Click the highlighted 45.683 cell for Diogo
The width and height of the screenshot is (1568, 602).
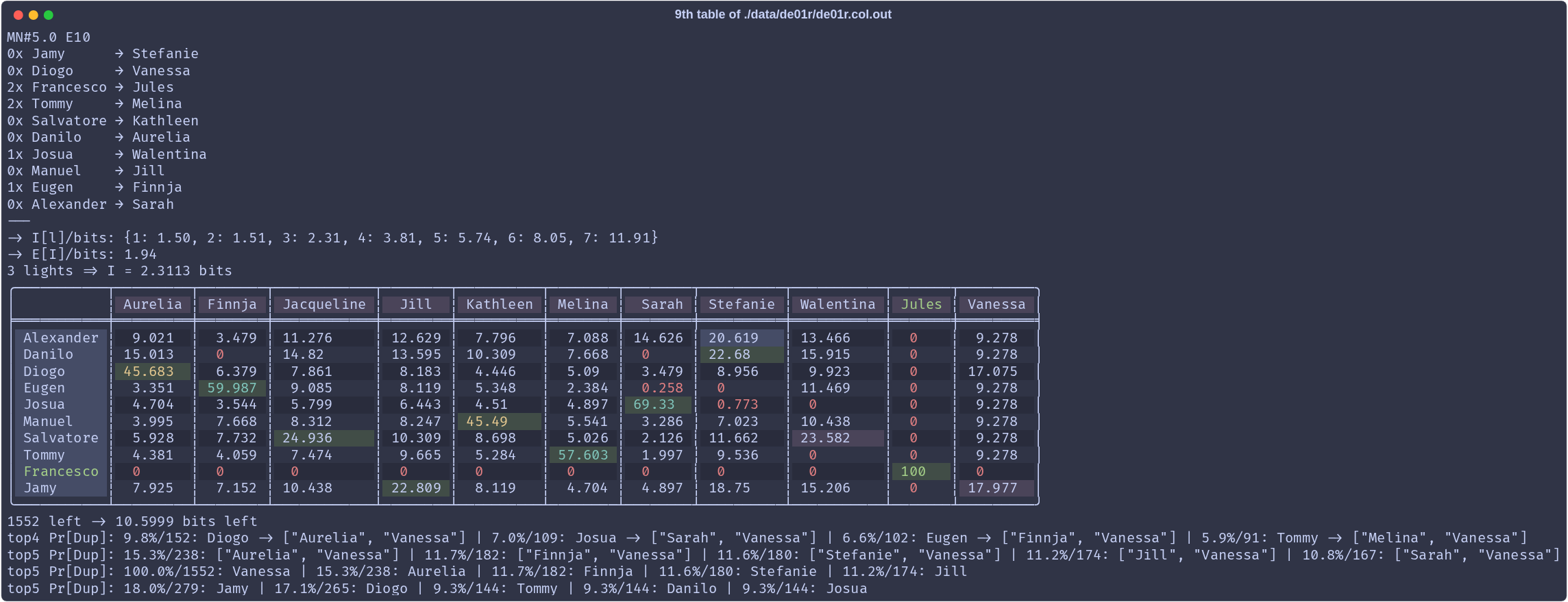pos(153,371)
